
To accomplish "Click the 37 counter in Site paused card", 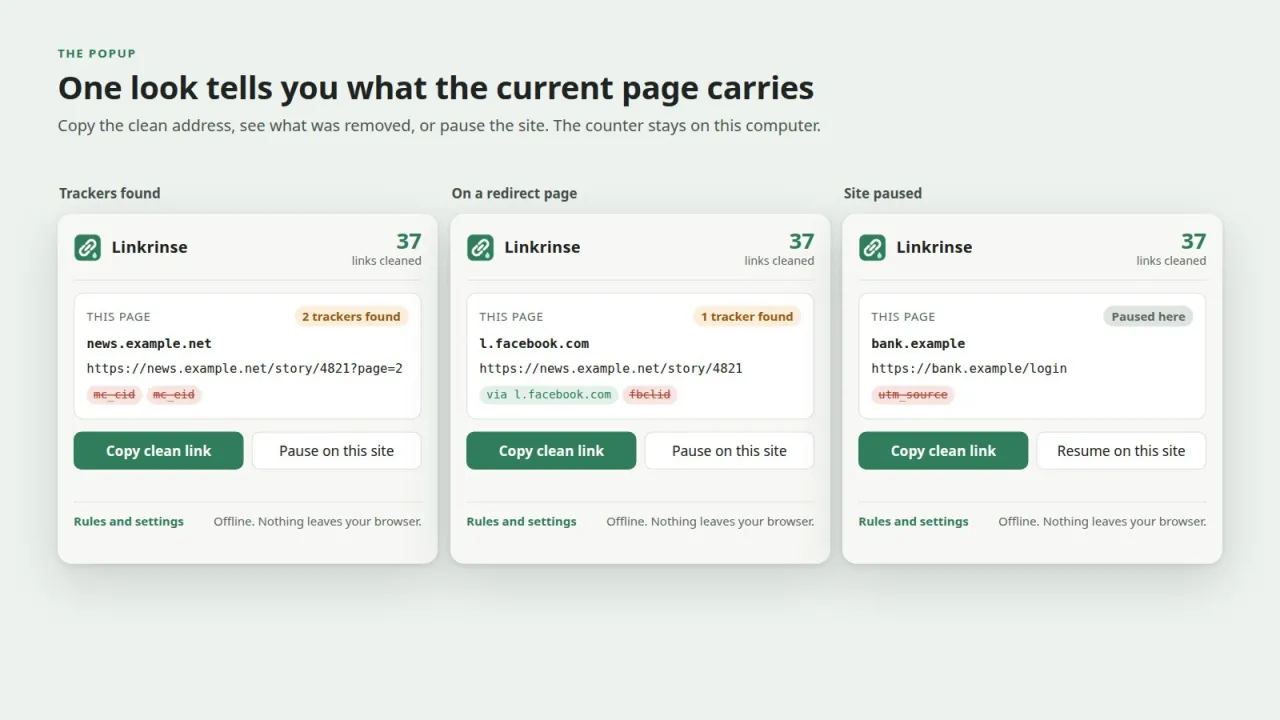I will click(1194, 241).
